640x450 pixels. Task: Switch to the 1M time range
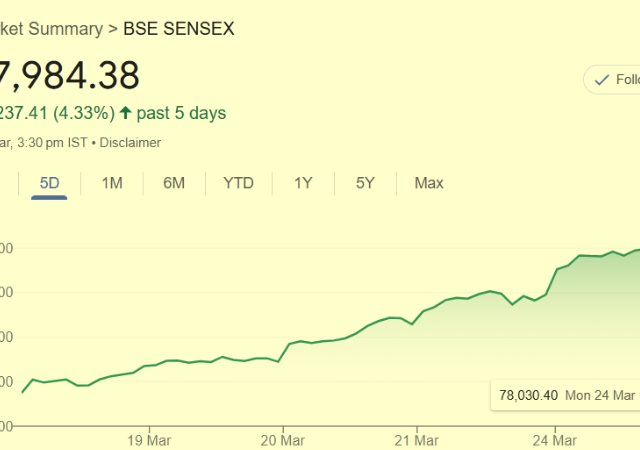tap(112, 183)
